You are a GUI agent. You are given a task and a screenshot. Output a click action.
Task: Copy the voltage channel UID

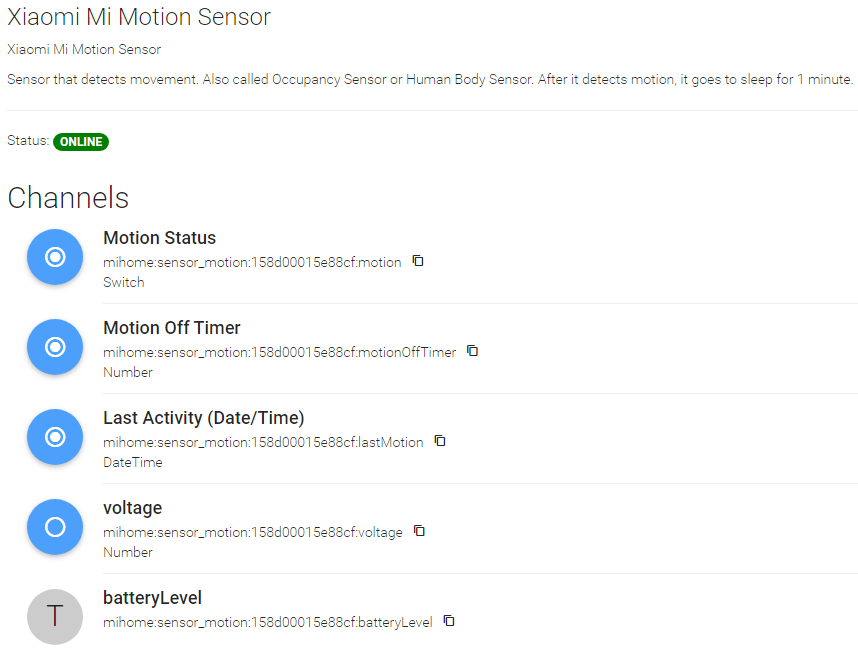420,531
